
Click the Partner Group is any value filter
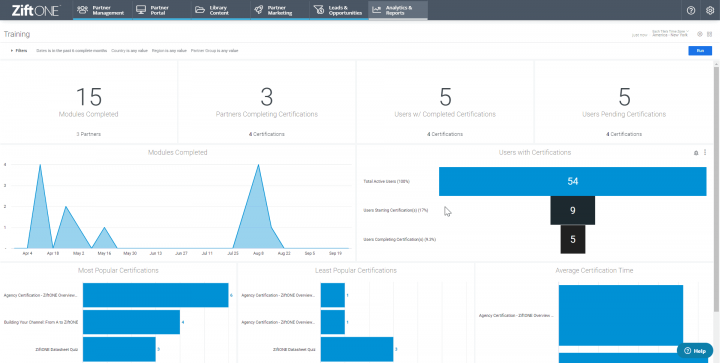pos(214,50)
